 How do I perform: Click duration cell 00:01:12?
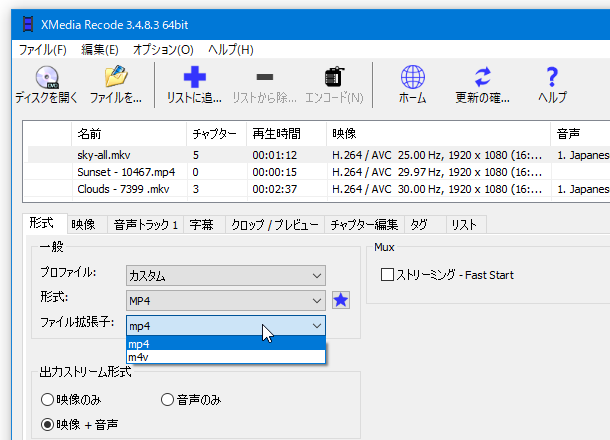pyautogui.click(x=274, y=155)
